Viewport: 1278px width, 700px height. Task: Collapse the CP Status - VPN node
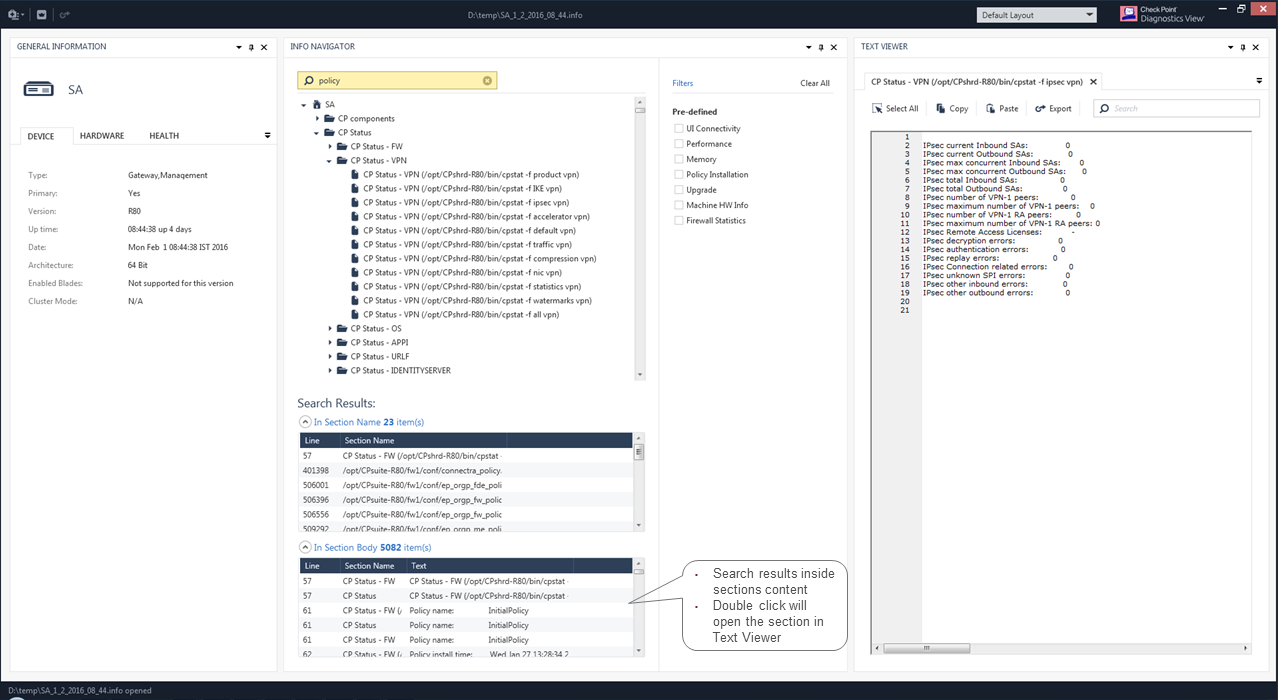[330, 161]
